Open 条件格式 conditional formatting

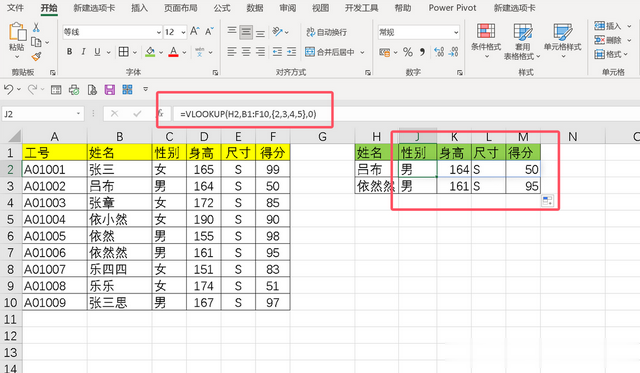(x=486, y=40)
